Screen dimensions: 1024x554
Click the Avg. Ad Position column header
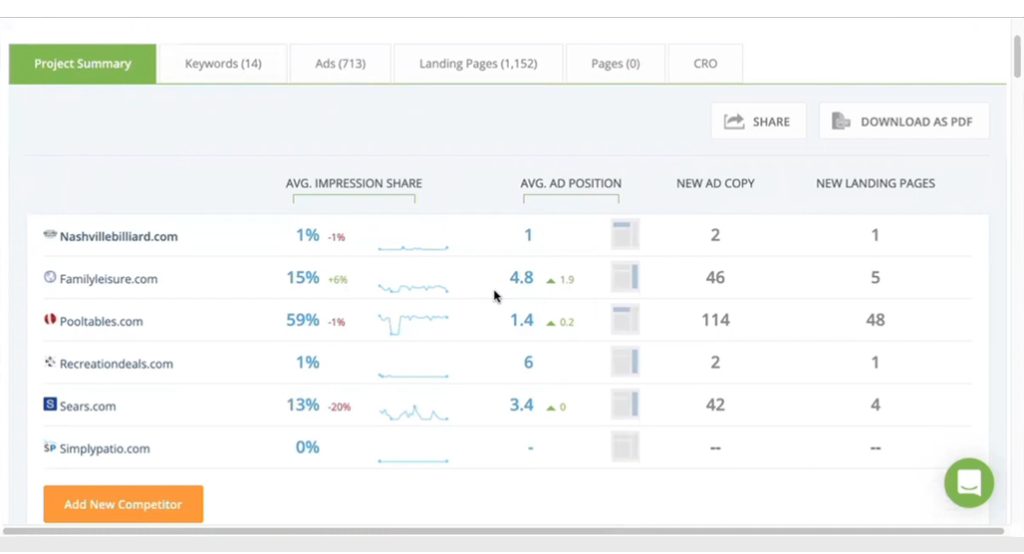tap(571, 184)
